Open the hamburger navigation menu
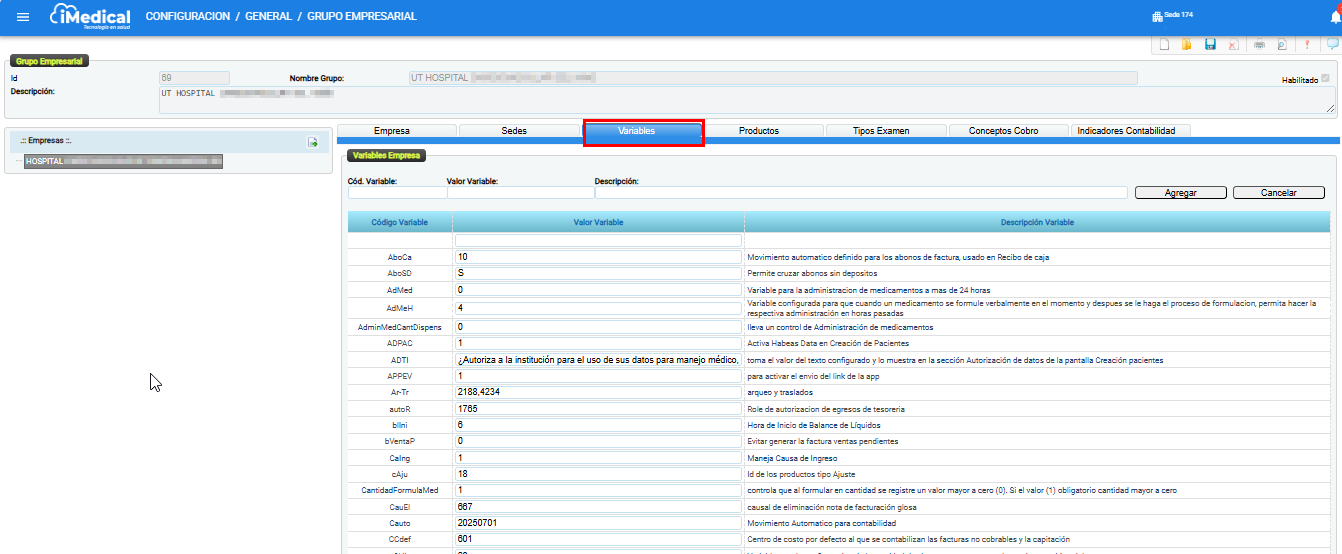The width and height of the screenshot is (1342, 554). tap(23, 17)
